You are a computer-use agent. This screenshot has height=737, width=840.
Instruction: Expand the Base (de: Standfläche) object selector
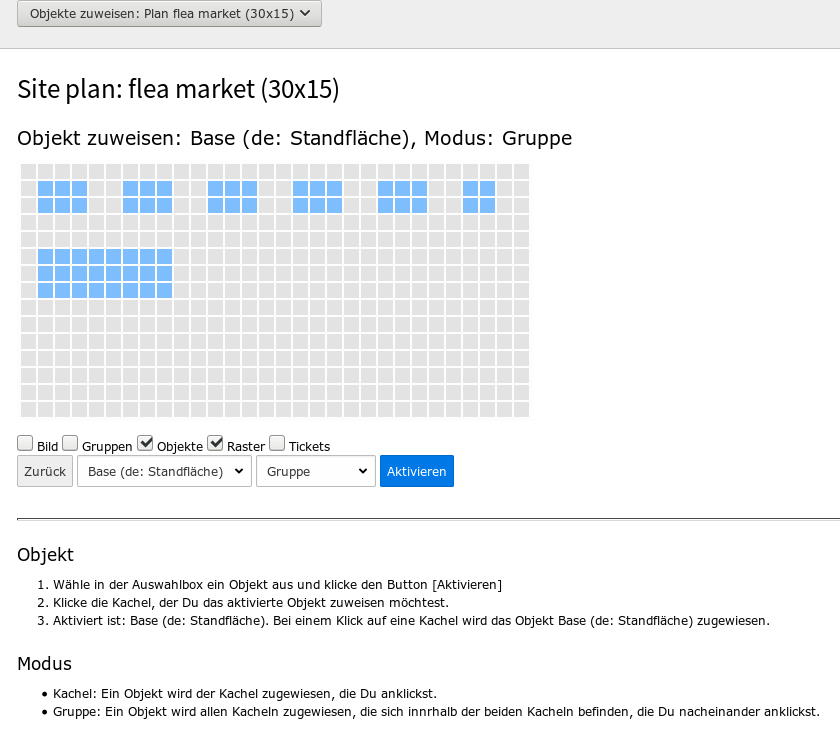[x=164, y=471]
